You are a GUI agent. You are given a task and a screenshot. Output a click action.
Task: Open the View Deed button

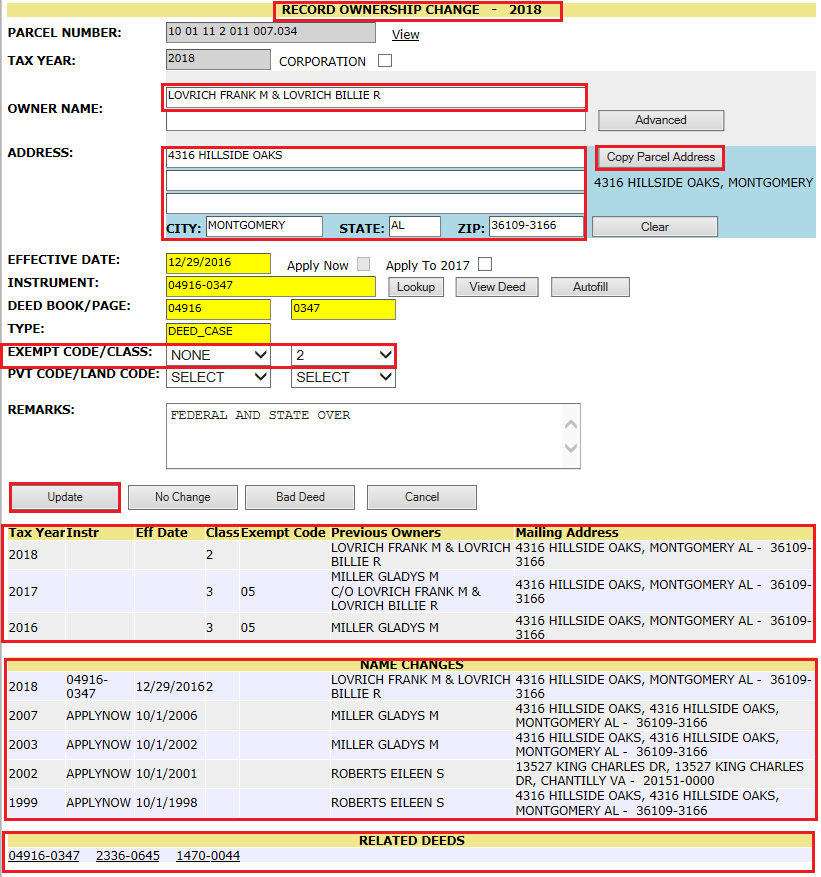click(x=497, y=287)
